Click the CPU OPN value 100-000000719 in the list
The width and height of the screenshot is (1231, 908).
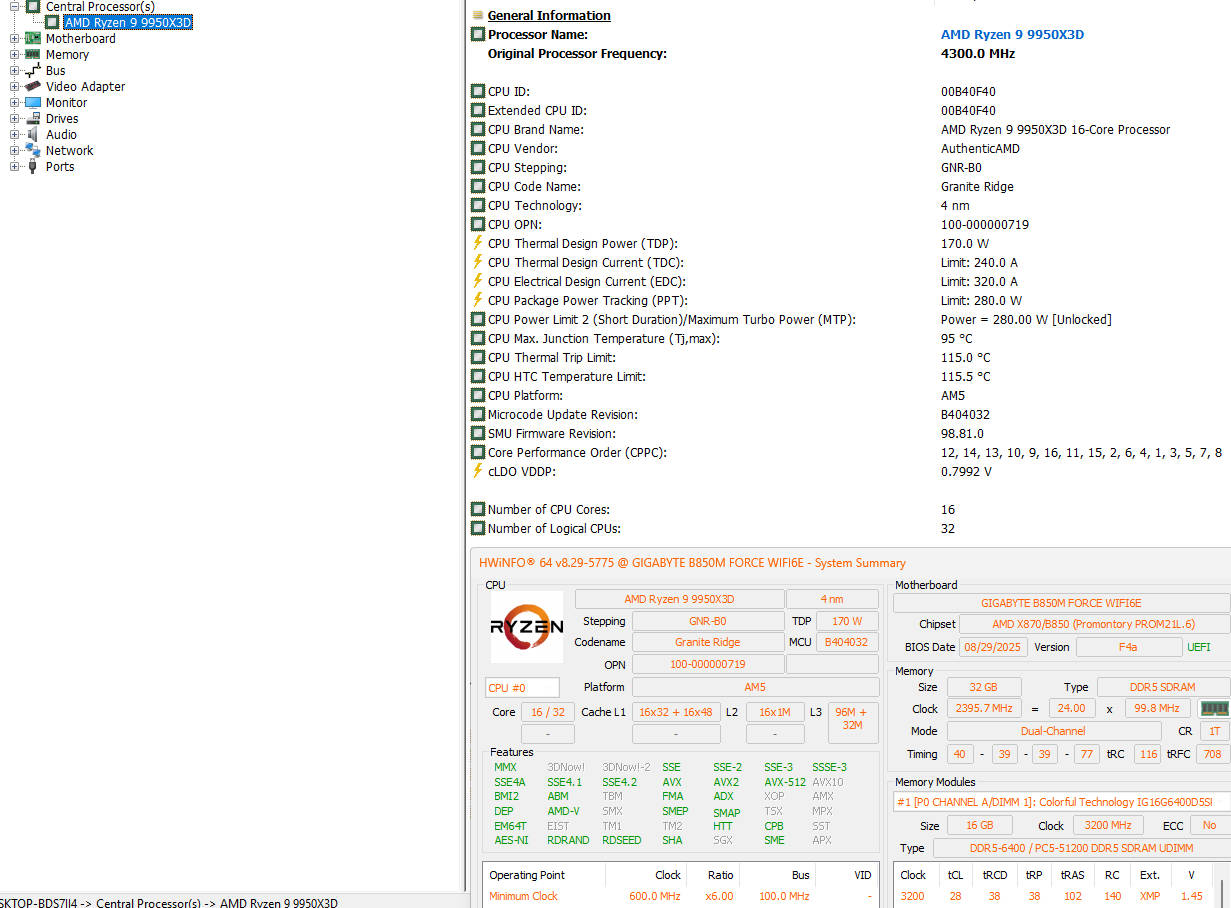click(x=985, y=225)
